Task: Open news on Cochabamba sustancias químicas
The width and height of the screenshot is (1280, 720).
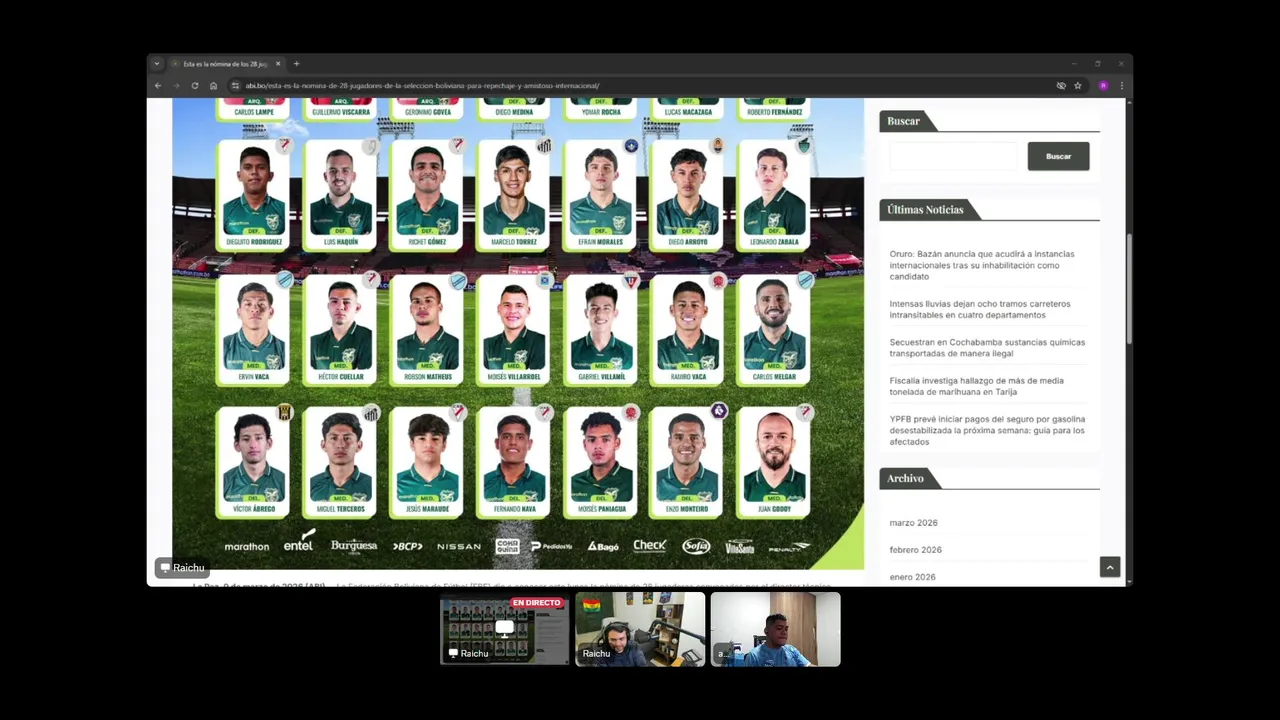Action: (x=987, y=347)
